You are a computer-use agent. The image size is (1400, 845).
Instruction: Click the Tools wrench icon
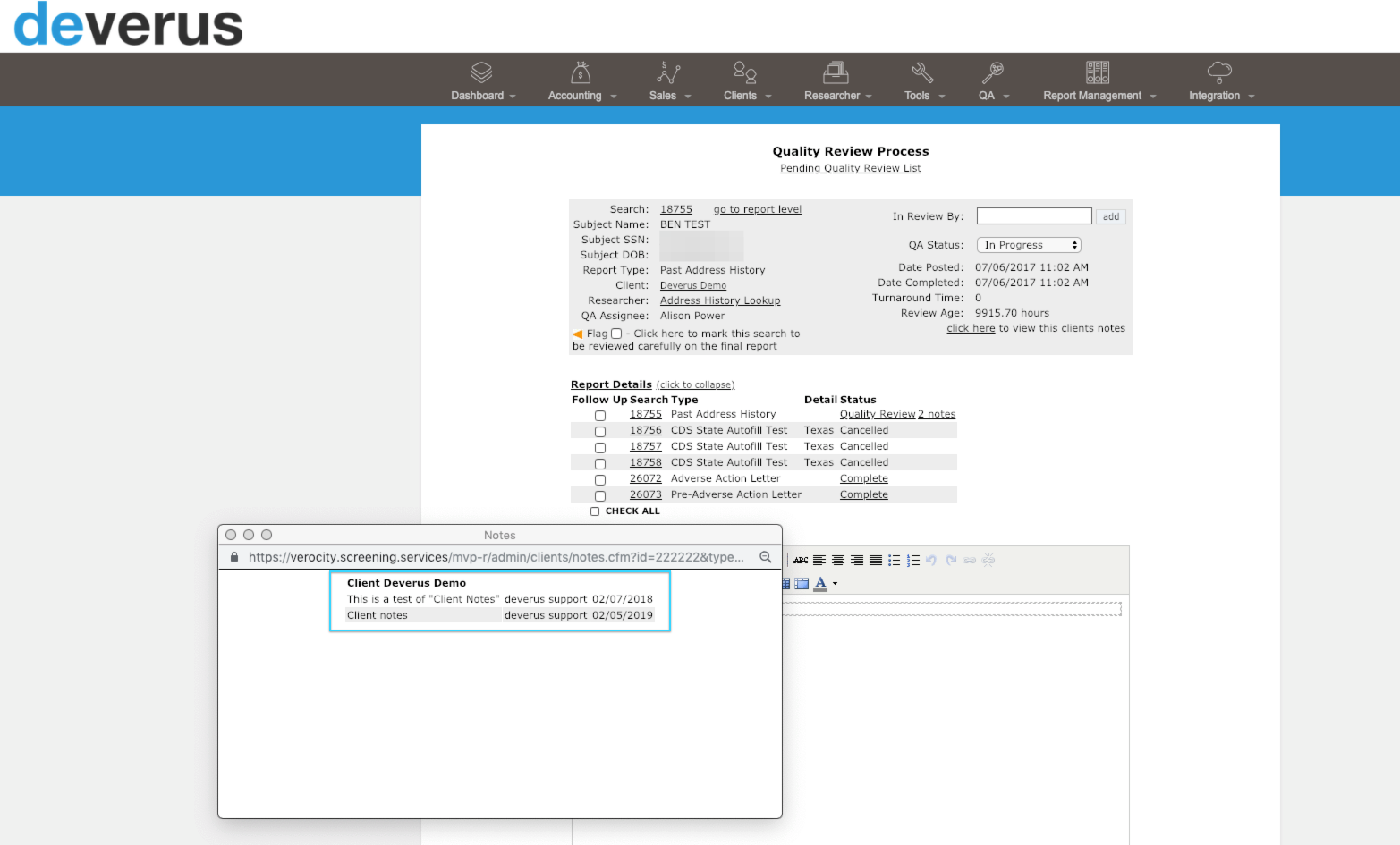922,72
